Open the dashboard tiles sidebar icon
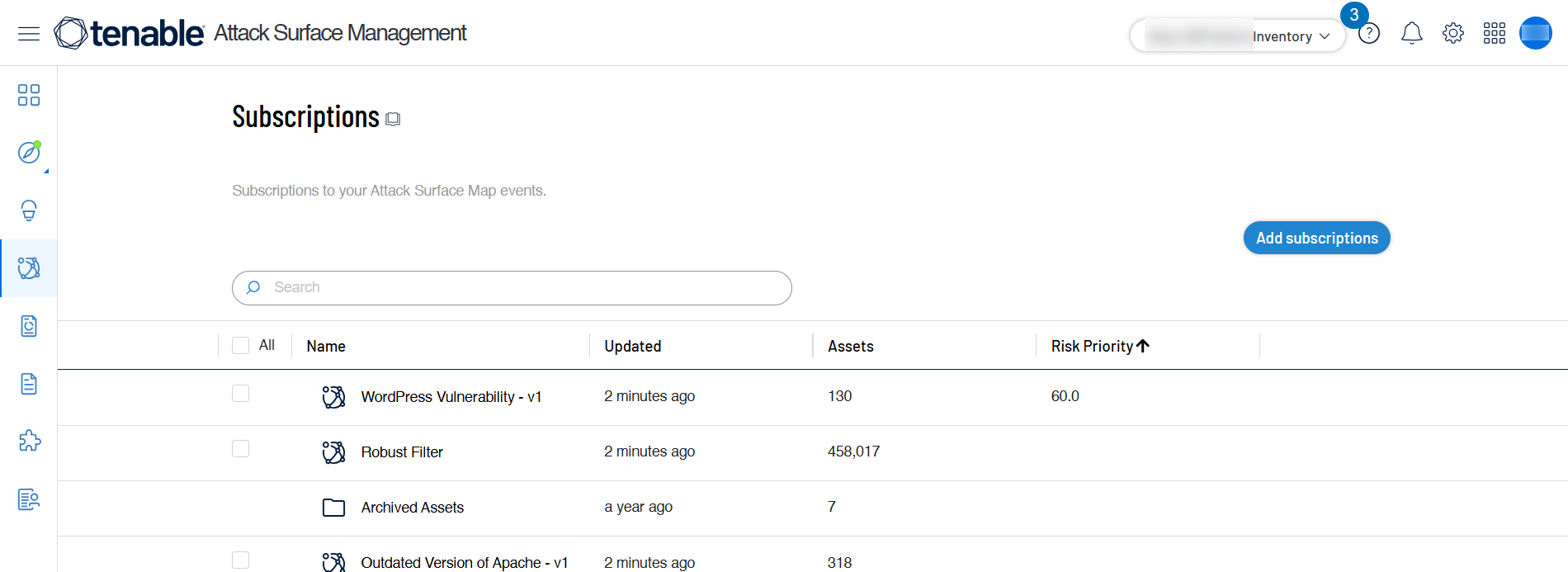Image resolution: width=1568 pixels, height=572 pixels. click(x=29, y=95)
